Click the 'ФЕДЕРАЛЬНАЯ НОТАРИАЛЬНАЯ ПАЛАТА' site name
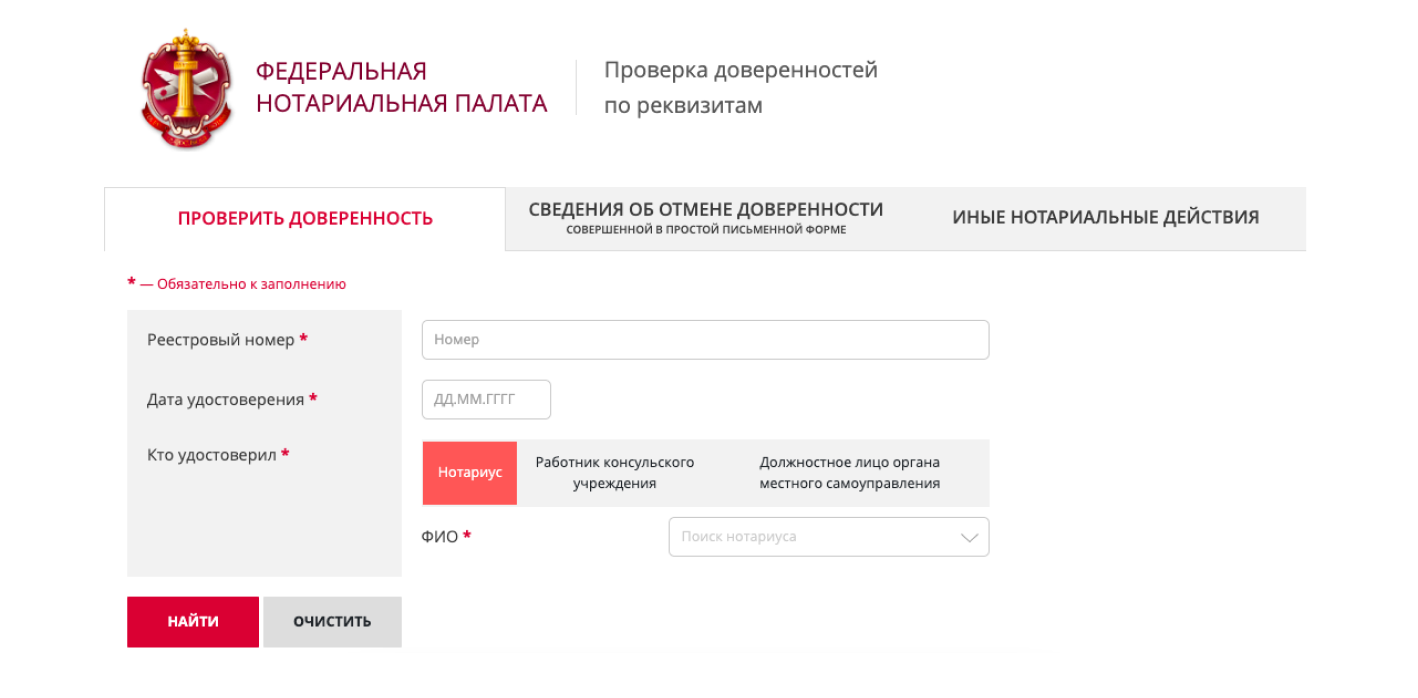 401,87
